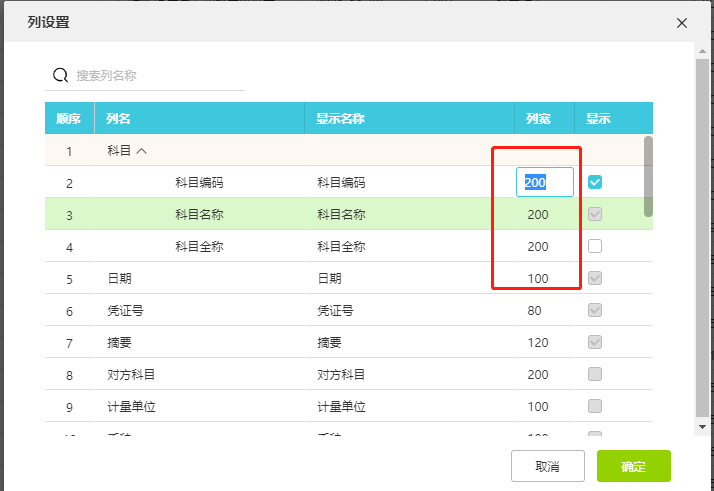714x491 pixels.
Task: Click the dialog scrollbar down arrow
Action: click(702, 426)
